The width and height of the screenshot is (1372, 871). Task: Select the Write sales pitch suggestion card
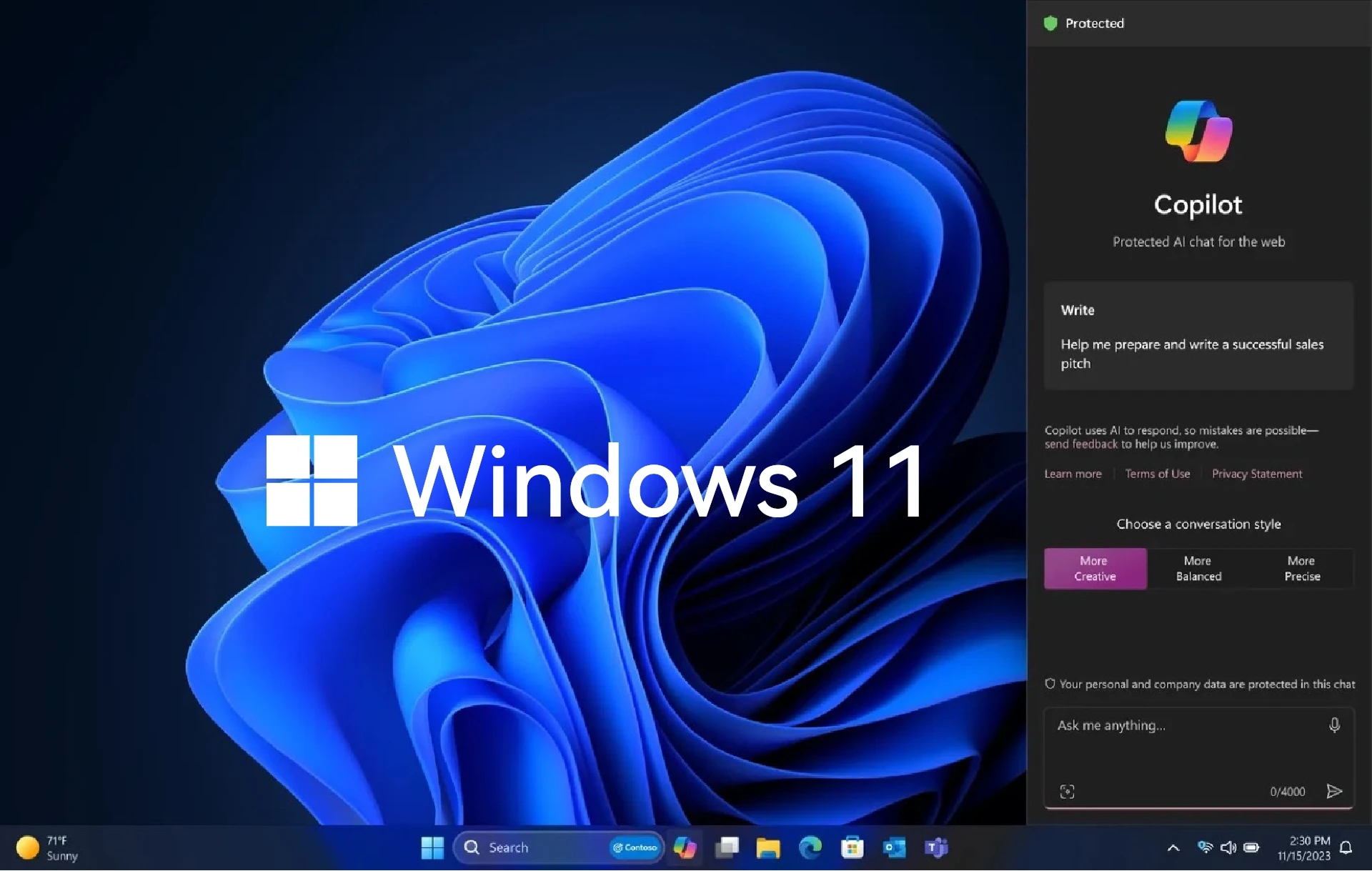pos(1198,336)
